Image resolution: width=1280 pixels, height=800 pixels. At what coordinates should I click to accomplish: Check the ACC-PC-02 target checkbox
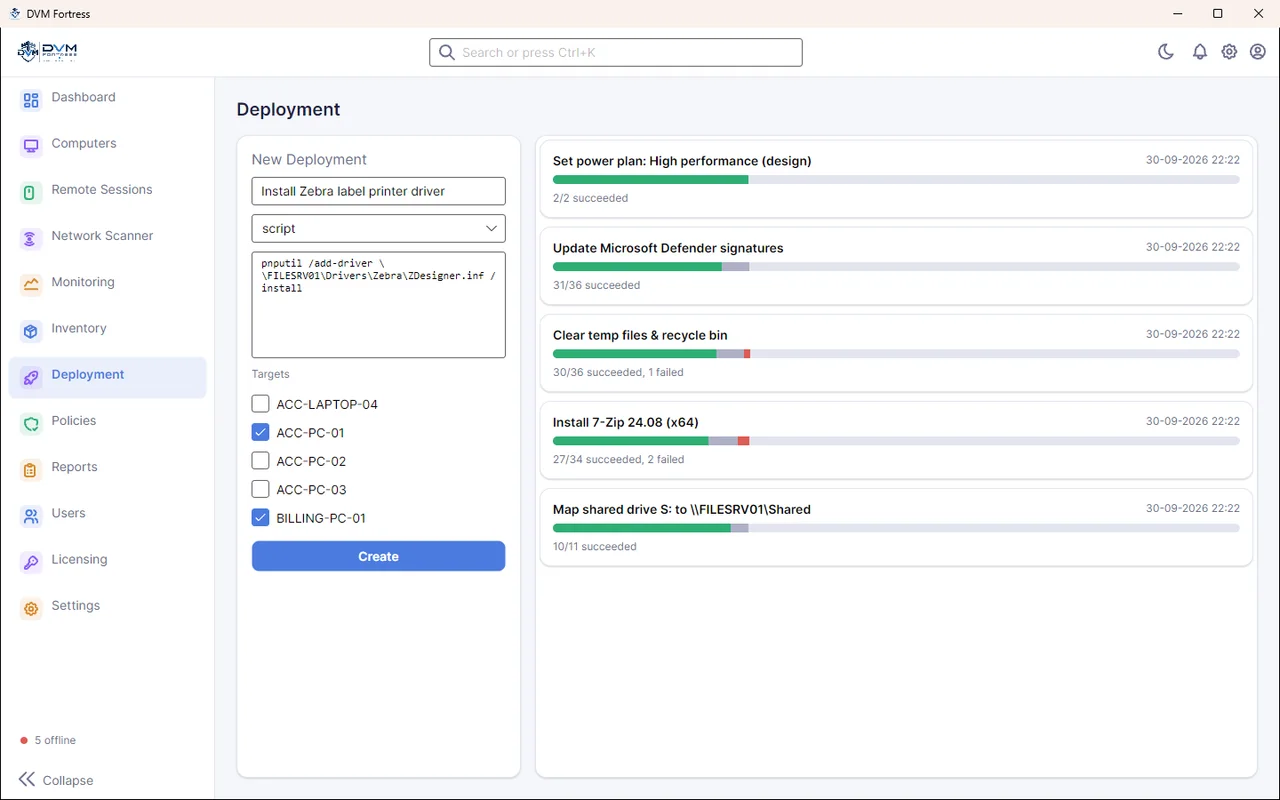click(260, 461)
